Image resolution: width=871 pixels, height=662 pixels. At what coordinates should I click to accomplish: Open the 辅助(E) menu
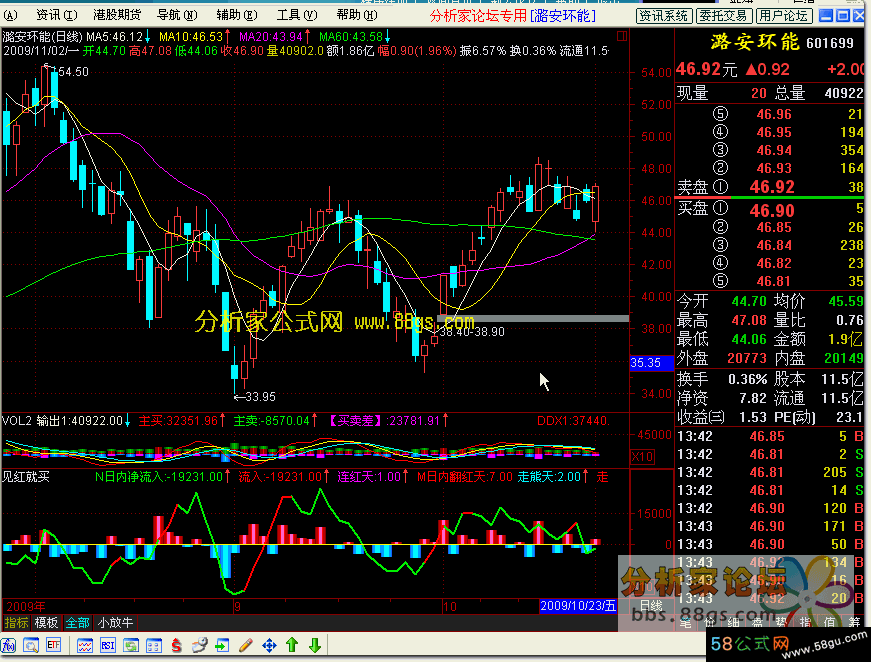click(237, 14)
